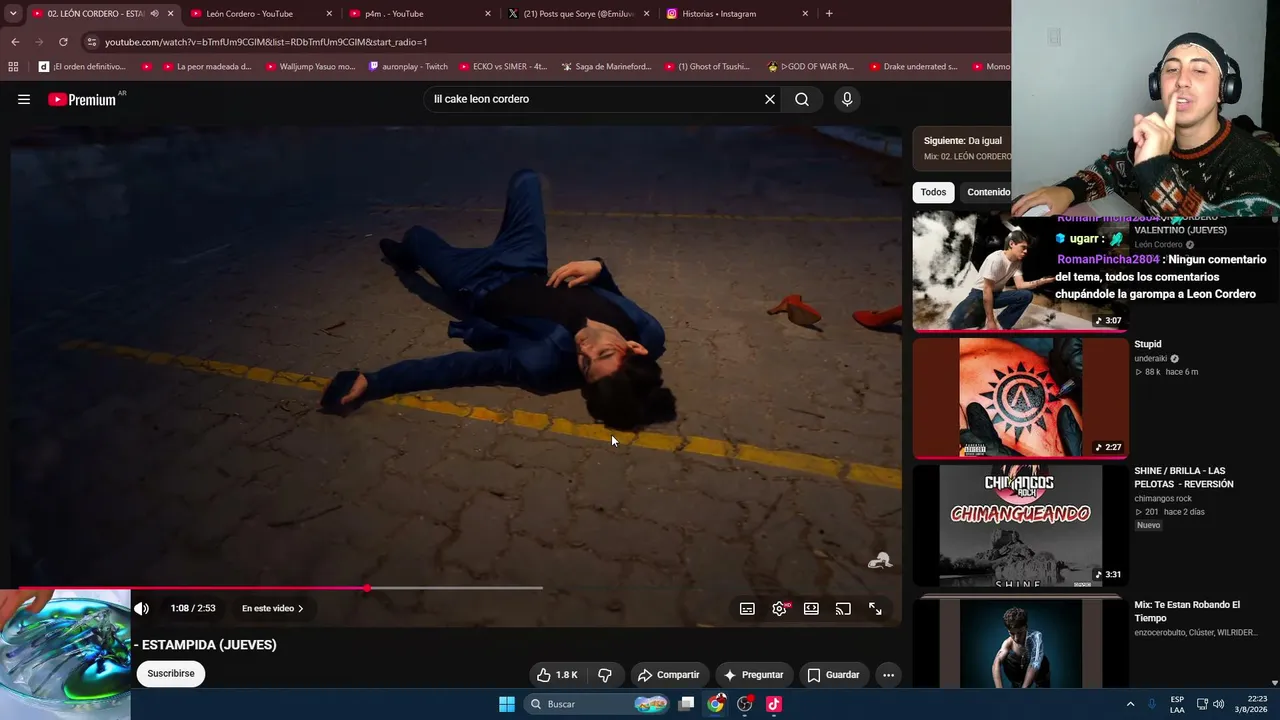
Task: Open the OBS Studio taskbar icon
Action: click(744, 704)
